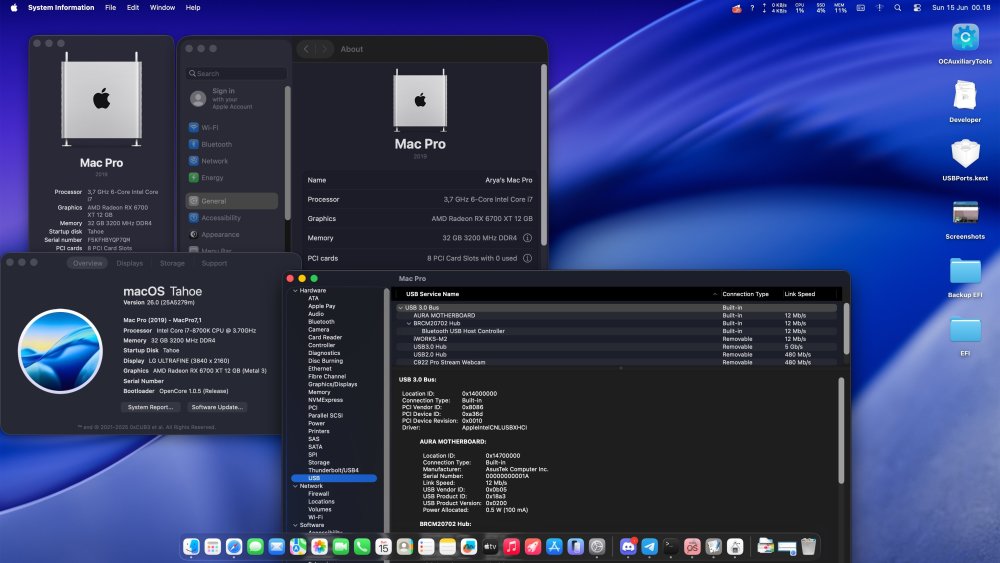Screen dimensions: 1000x563
Task: Select the C922 Pro Stream Webcam row
Action: click(x=617, y=362)
